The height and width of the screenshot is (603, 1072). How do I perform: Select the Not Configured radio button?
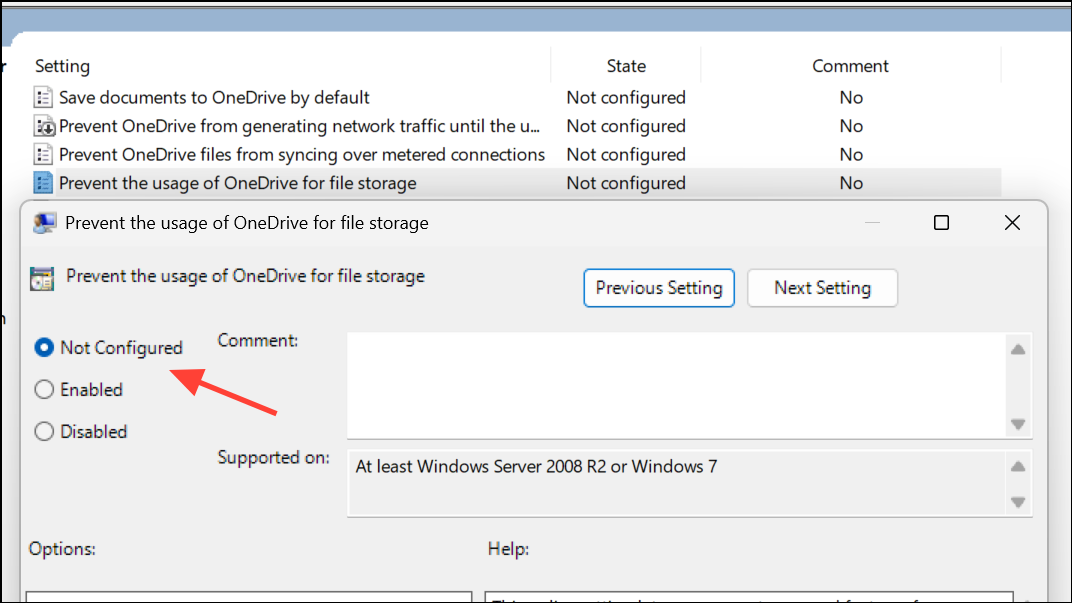click(x=42, y=347)
